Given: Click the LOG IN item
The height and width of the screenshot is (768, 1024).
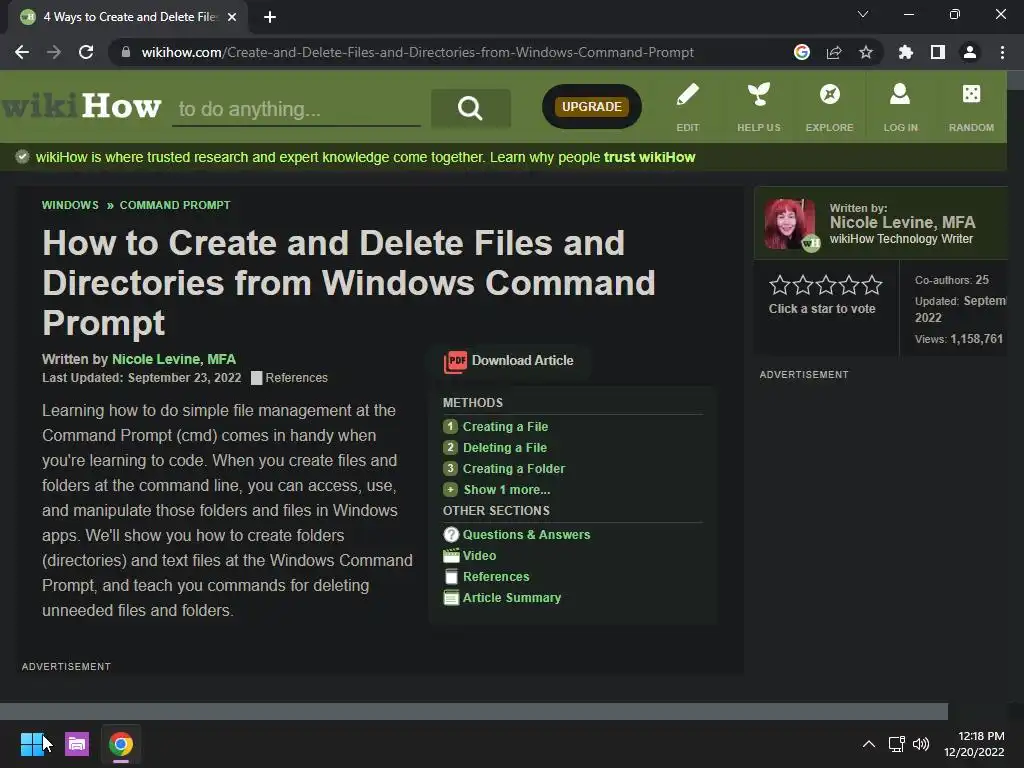Looking at the screenshot, I should point(901,107).
